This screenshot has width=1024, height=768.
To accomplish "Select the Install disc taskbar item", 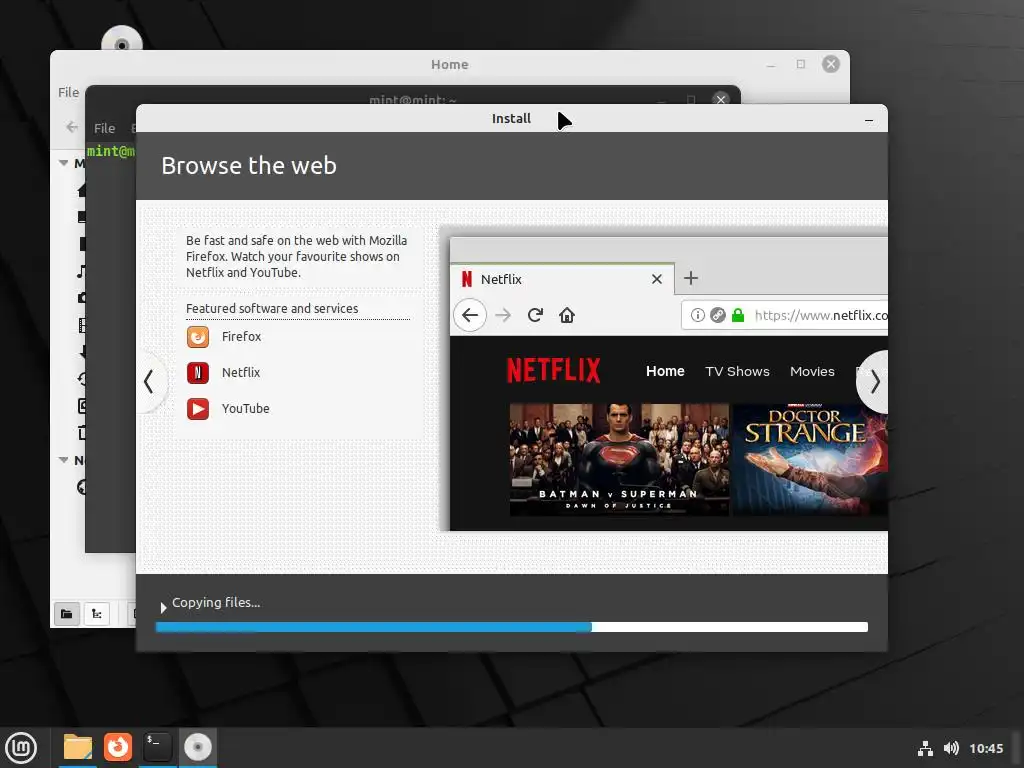I will pyautogui.click(x=198, y=747).
